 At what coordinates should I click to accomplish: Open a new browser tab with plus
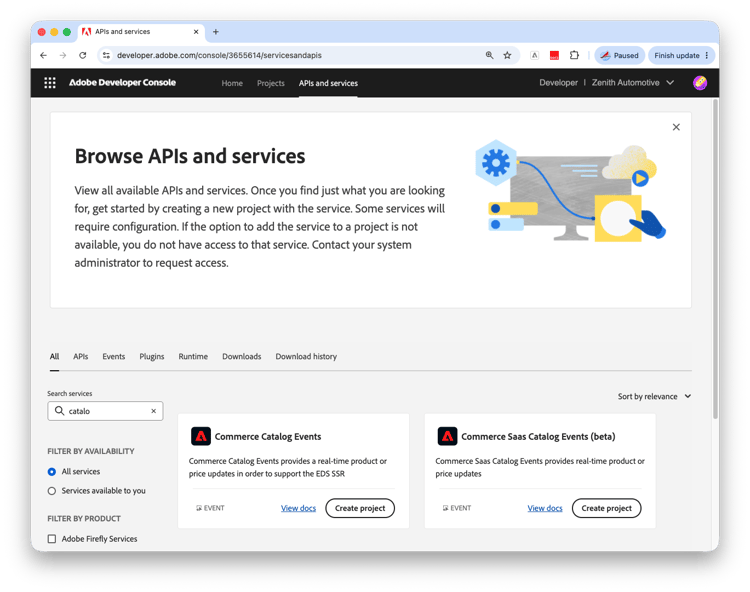[216, 32]
